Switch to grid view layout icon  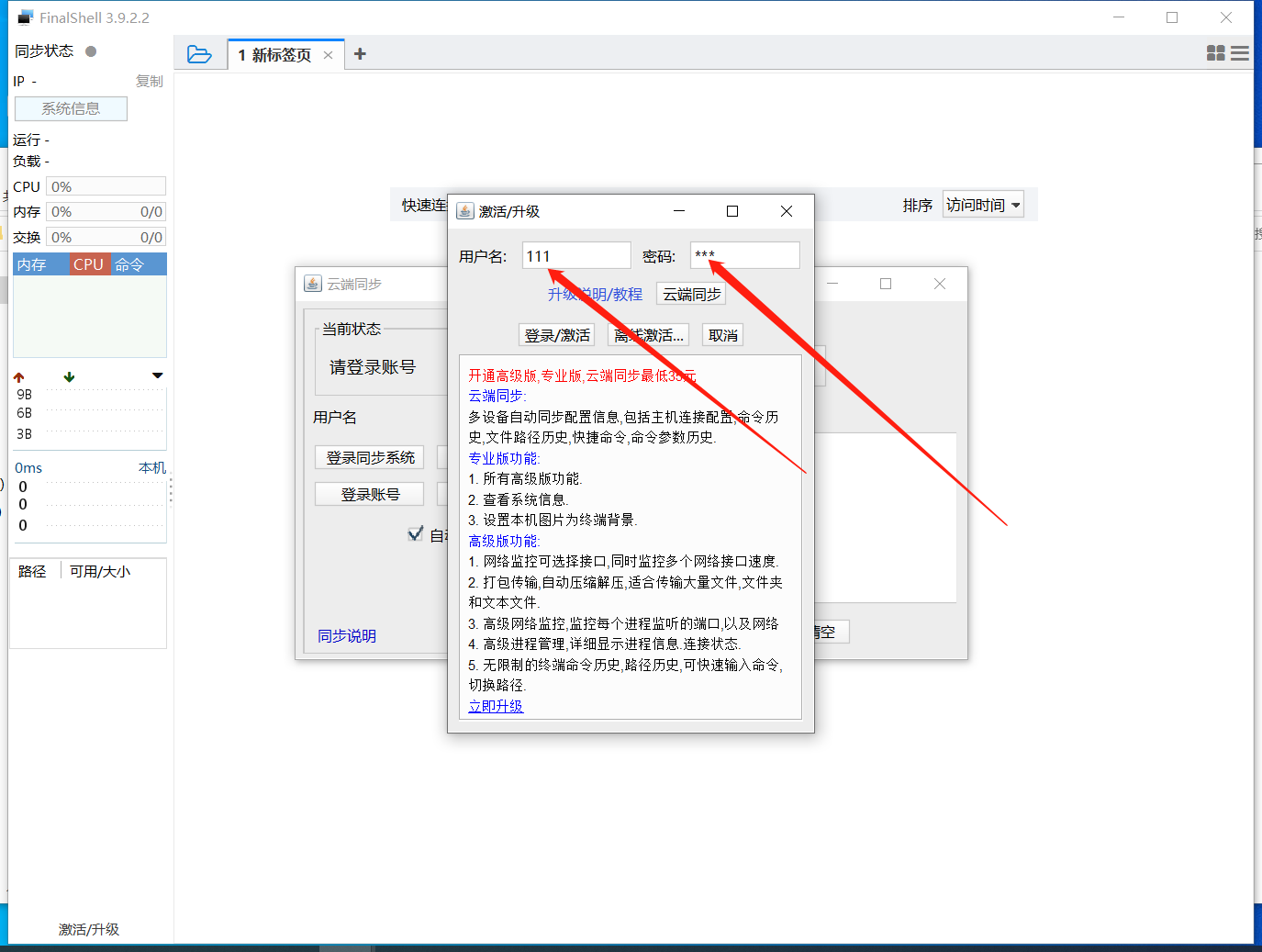pos(1215,53)
